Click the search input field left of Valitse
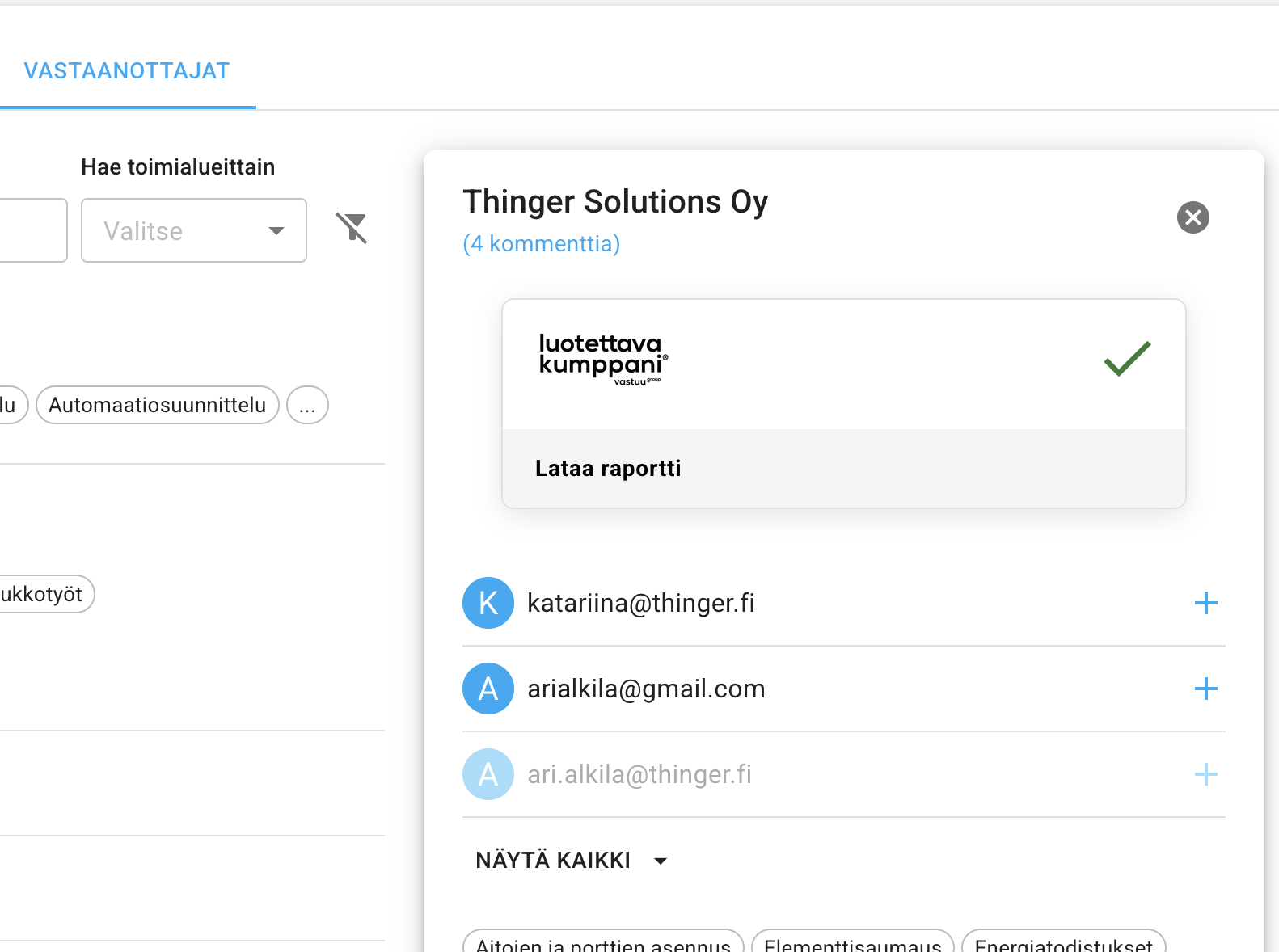Screen dimensions: 1279x952 (32, 230)
